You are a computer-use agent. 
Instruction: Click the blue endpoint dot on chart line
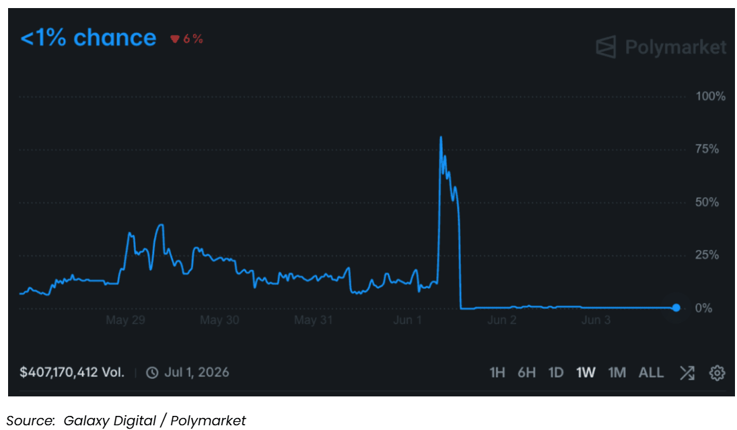676,308
